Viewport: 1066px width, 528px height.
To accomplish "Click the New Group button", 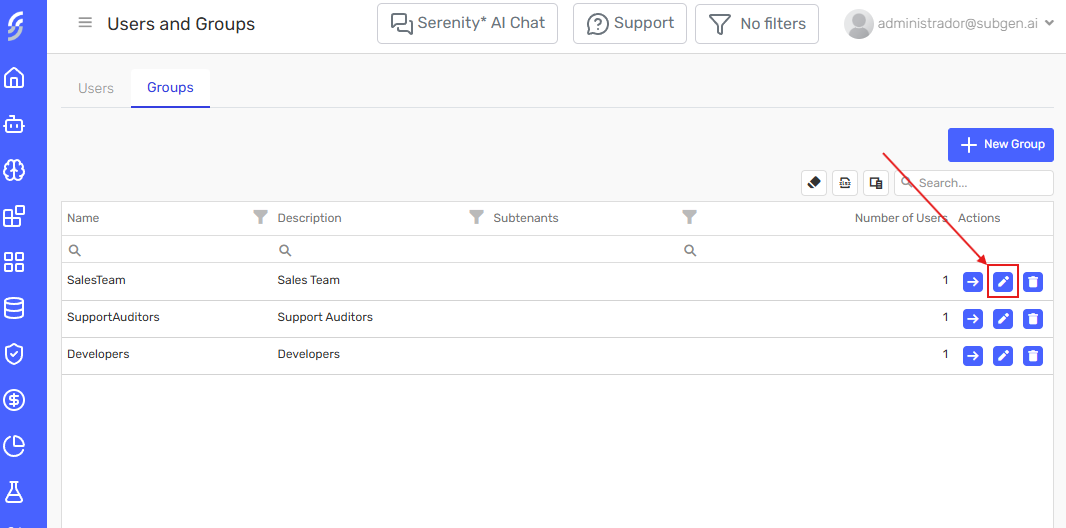I will (x=1001, y=144).
